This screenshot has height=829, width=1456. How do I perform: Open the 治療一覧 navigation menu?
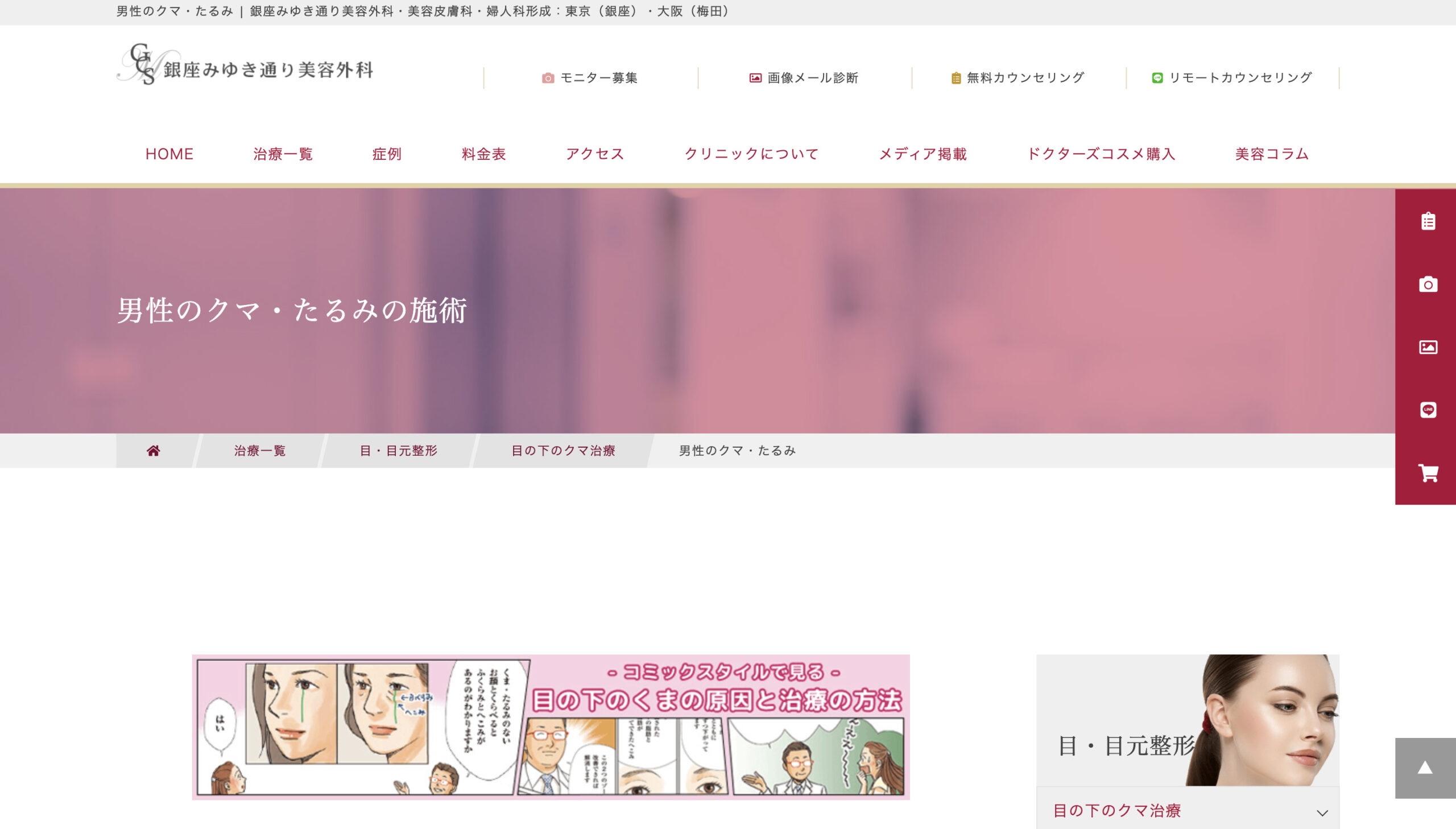click(x=283, y=153)
